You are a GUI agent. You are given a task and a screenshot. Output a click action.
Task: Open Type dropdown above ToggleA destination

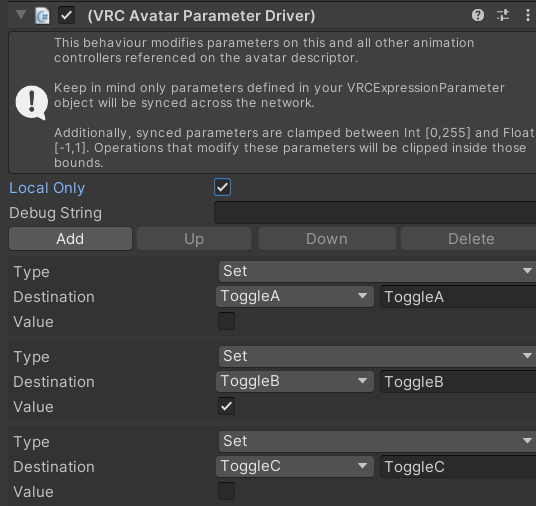click(x=377, y=271)
